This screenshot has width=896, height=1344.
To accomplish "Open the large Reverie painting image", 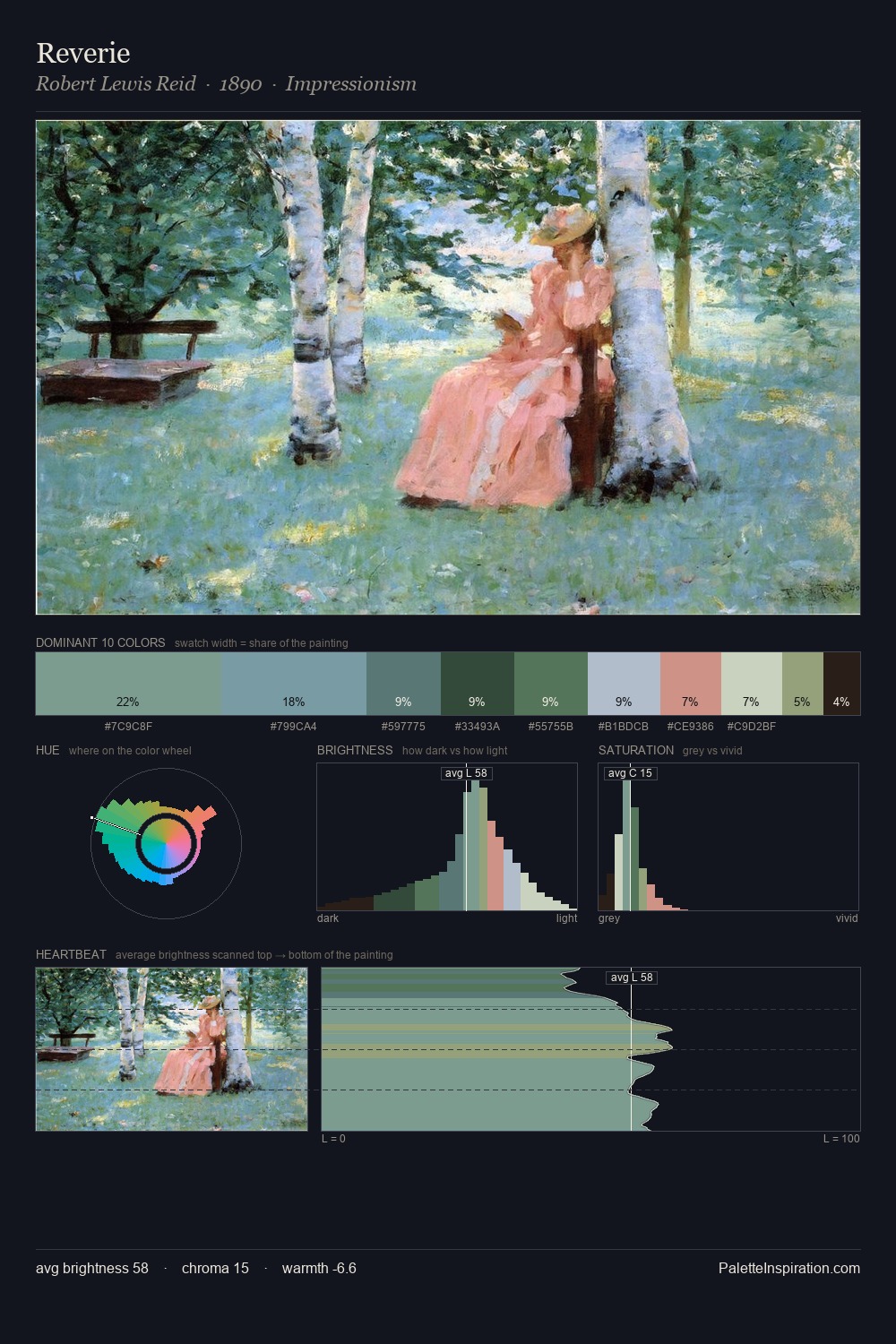I will click(448, 367).
